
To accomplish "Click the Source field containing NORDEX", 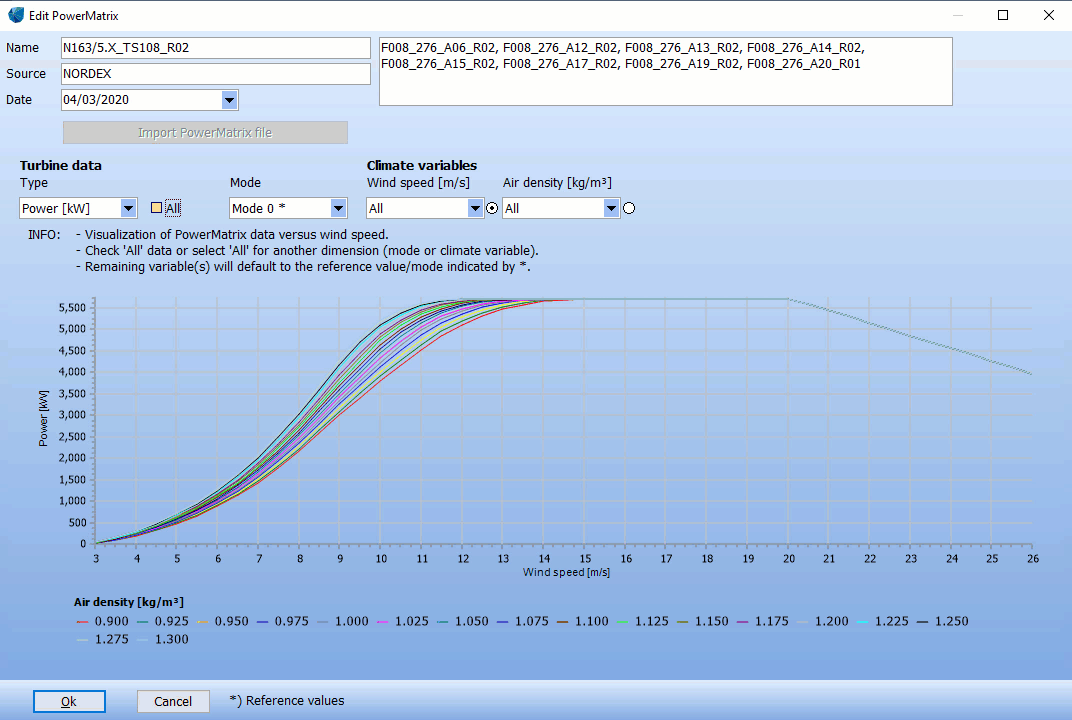I will coord(215,74).
